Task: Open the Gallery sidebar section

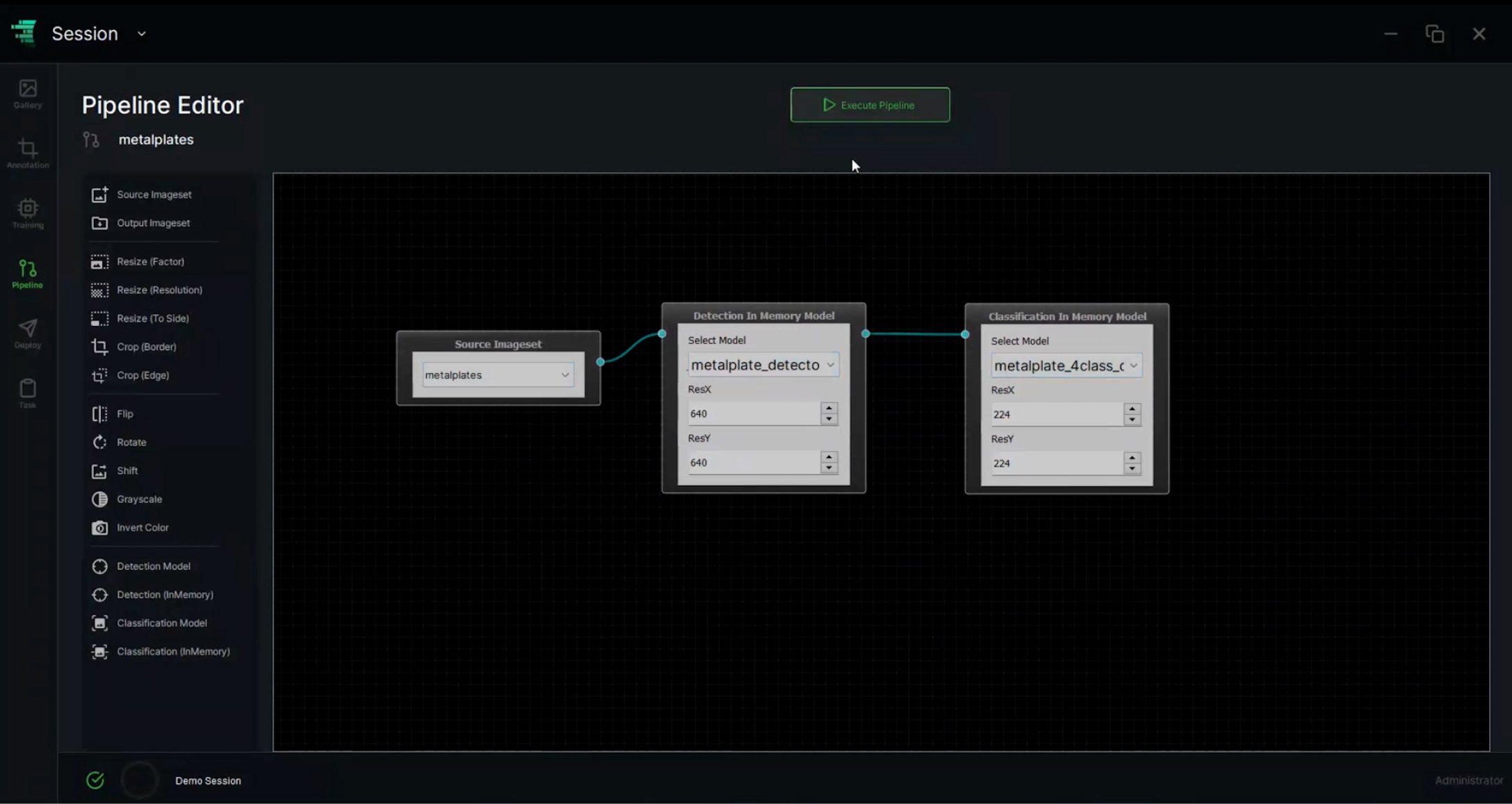Action: [x=28, y=94]
